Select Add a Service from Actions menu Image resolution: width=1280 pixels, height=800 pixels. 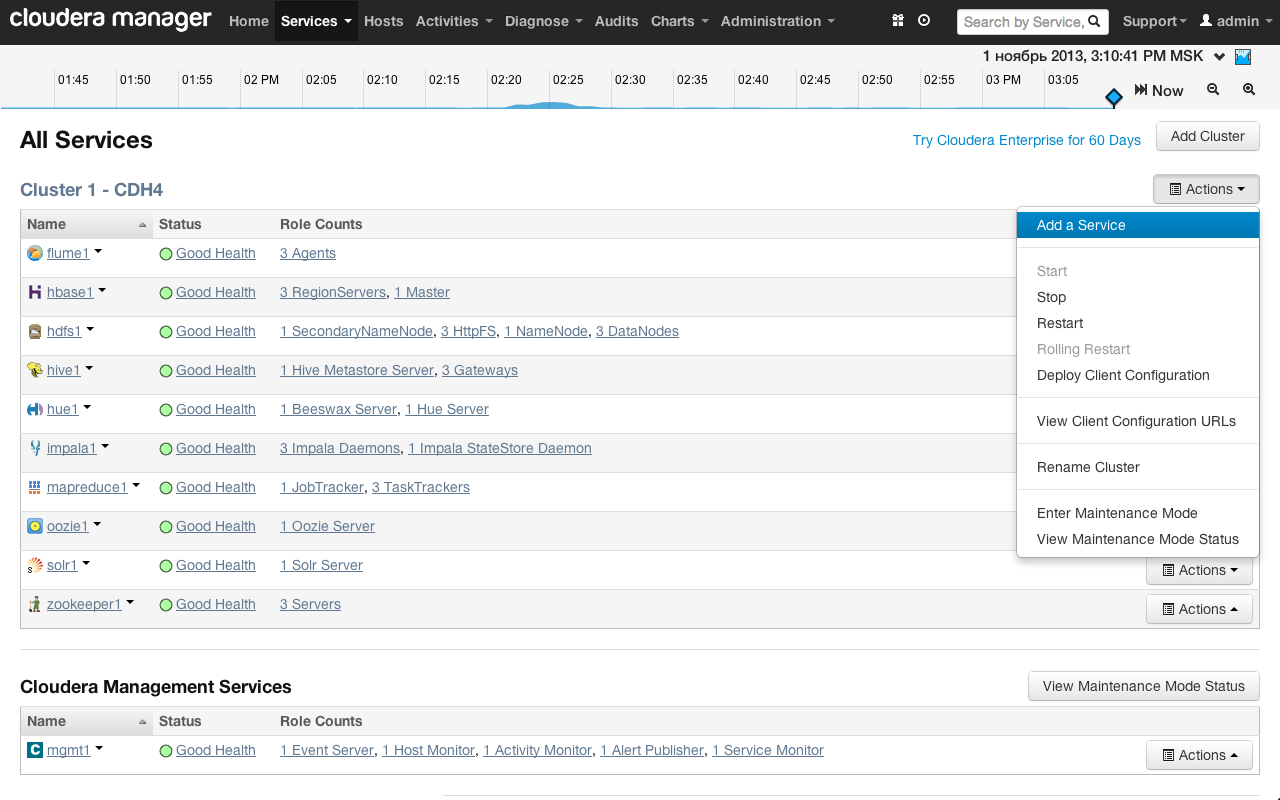point(1138,225)
